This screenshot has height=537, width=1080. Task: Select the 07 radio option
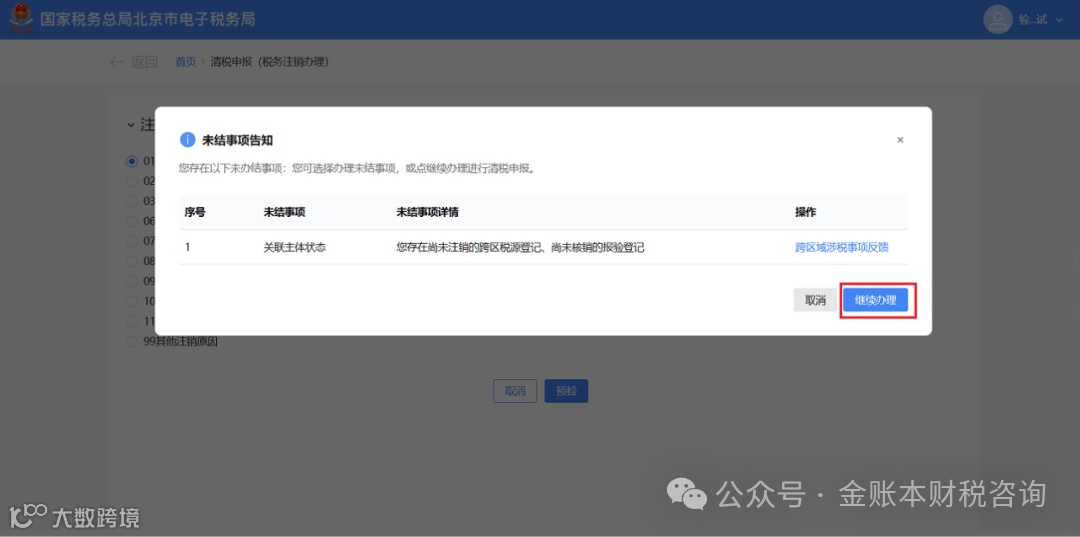[132, 241]
